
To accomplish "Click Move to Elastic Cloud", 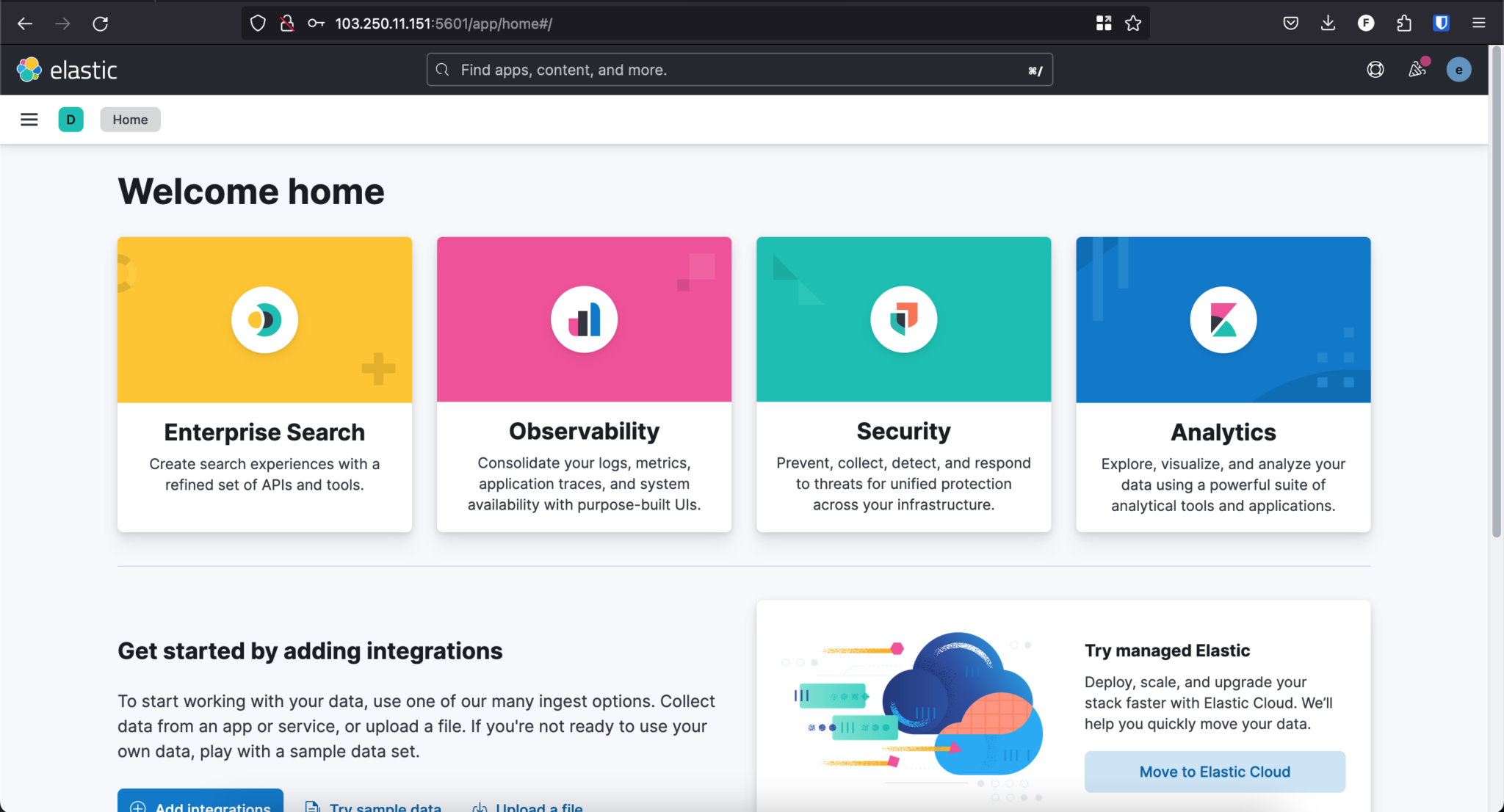I will click(1214, 771).
